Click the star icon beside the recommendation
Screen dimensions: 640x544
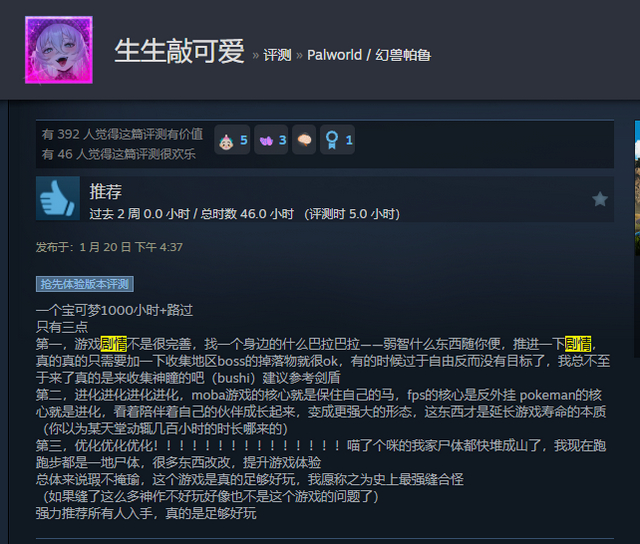[x=600, y=199]
